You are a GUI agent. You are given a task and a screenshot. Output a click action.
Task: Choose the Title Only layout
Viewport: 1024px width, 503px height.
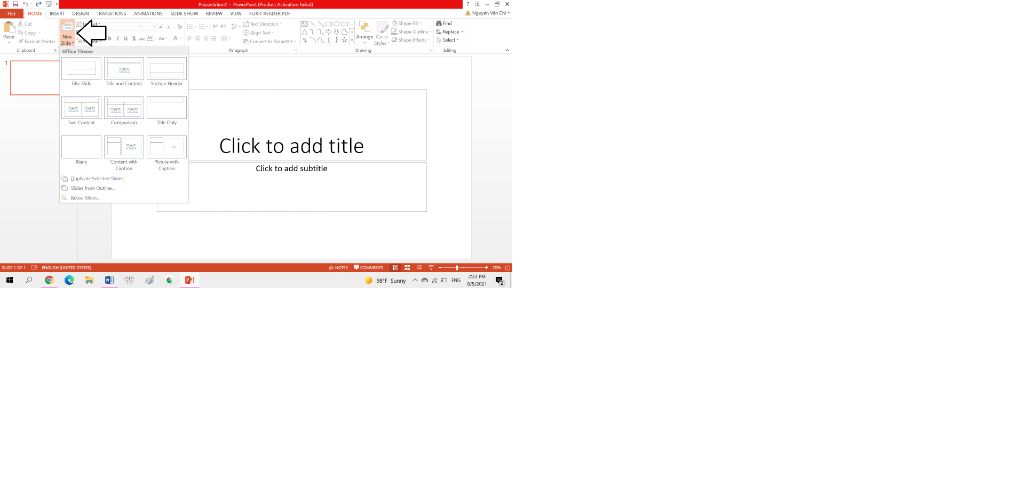click(167, 111)
